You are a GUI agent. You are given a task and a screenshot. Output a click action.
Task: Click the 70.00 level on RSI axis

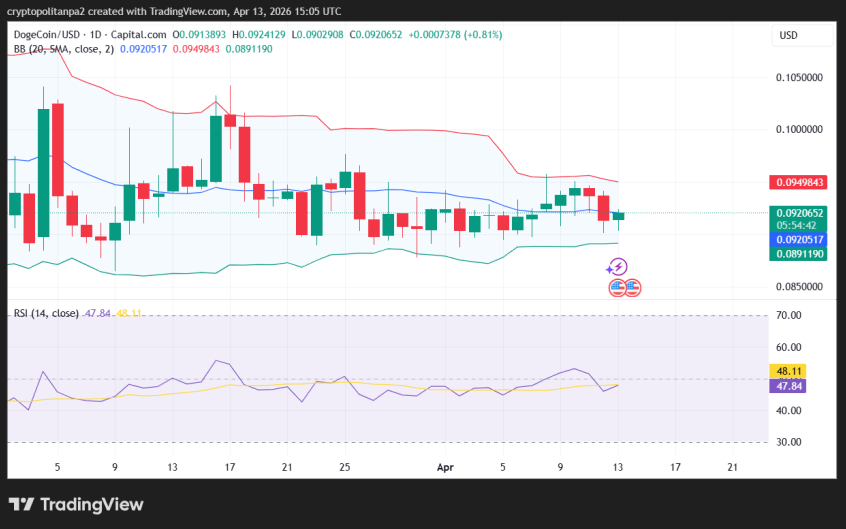[789, 316]
